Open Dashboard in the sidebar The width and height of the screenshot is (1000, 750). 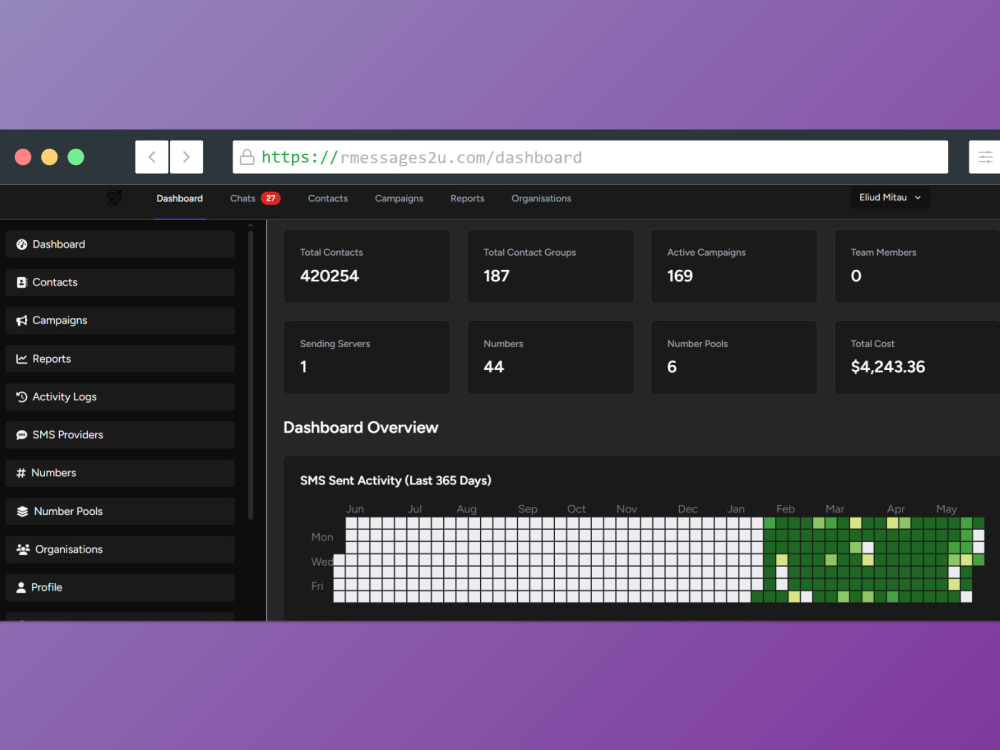120,244
